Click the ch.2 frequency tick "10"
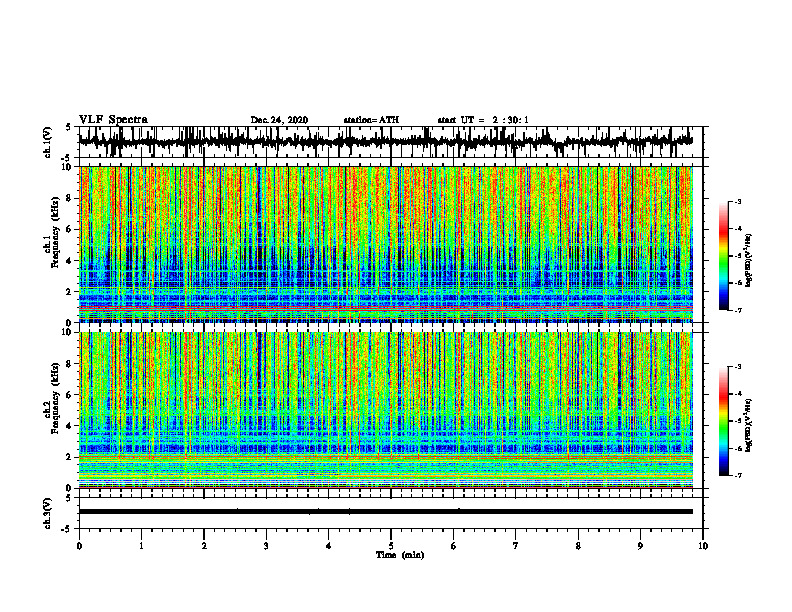 click(x=68, y=333)
